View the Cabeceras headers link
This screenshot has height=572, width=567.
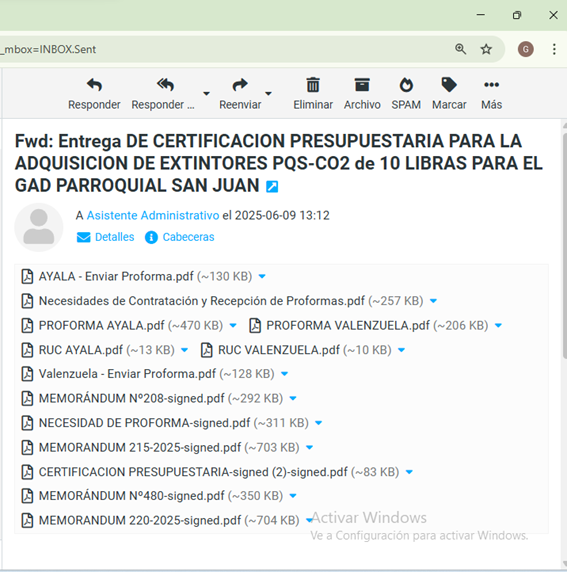180,237
